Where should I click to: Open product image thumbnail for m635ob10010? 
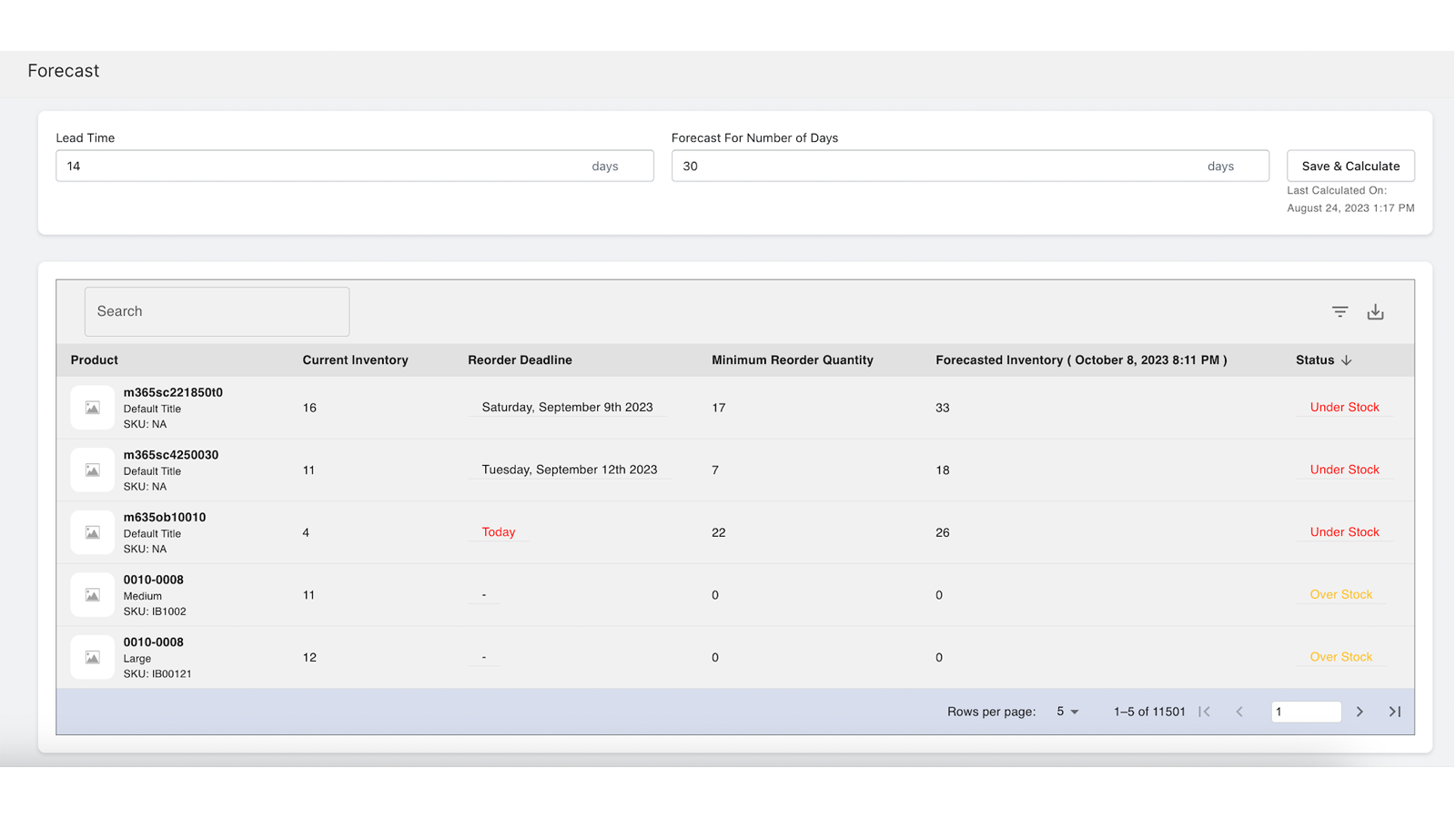[x=93, y=532]
